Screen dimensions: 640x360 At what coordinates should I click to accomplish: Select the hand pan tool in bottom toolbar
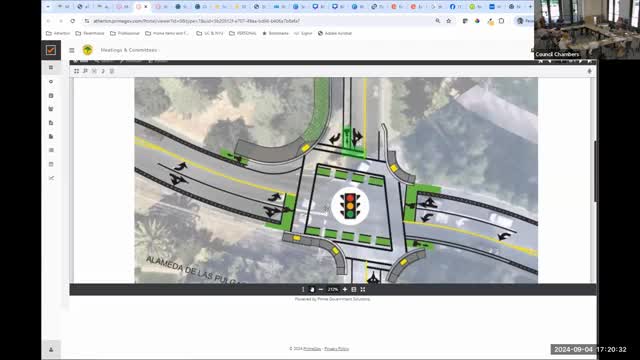[x=312, y=289]
